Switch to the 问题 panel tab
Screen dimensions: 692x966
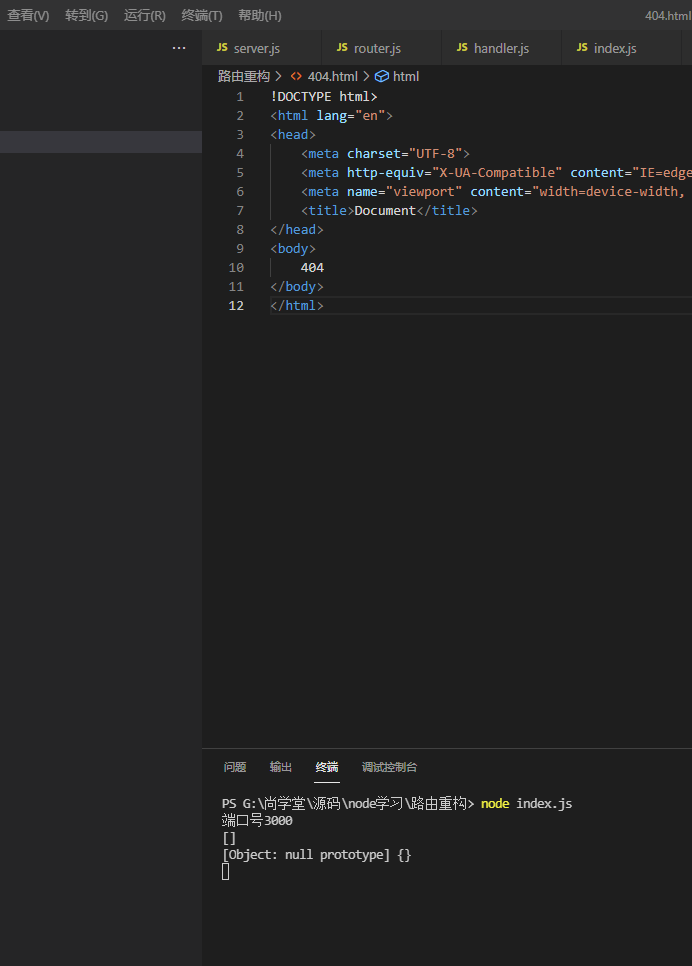point(235,767)
